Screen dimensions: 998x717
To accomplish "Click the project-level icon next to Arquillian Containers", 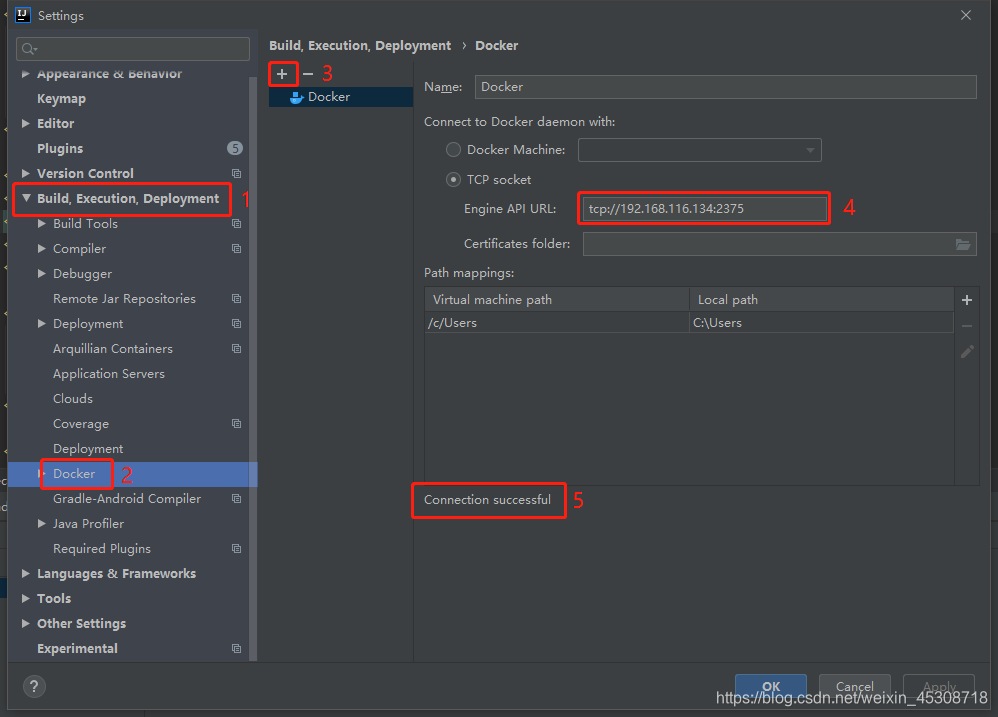I will [236, 349].
